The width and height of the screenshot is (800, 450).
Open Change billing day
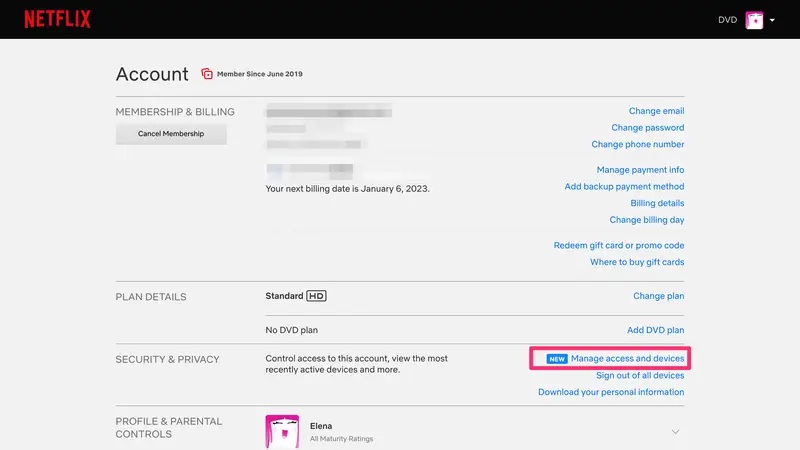646,220
